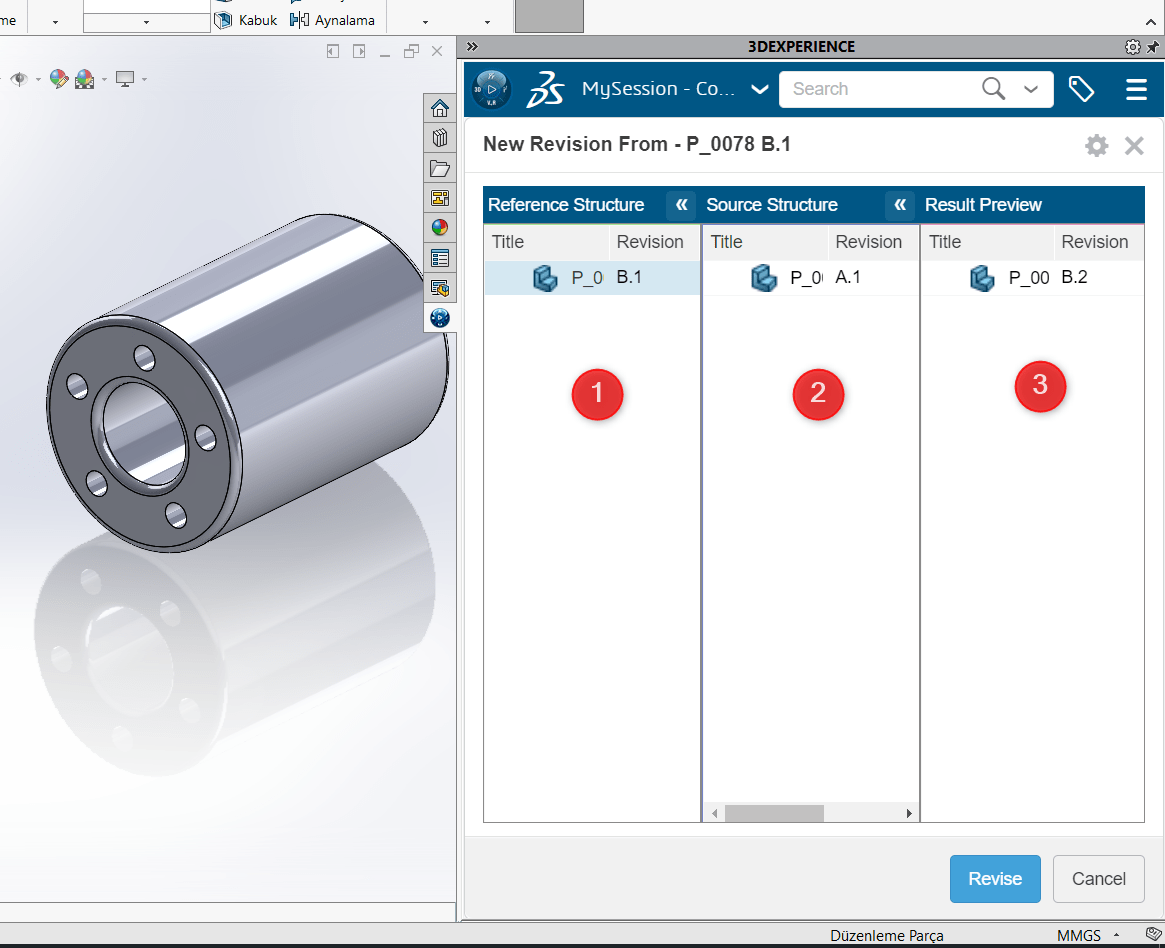The width and height of the screenshot is (1165, 948).
Task: Click the Revise button
Action: pos(995,879)
